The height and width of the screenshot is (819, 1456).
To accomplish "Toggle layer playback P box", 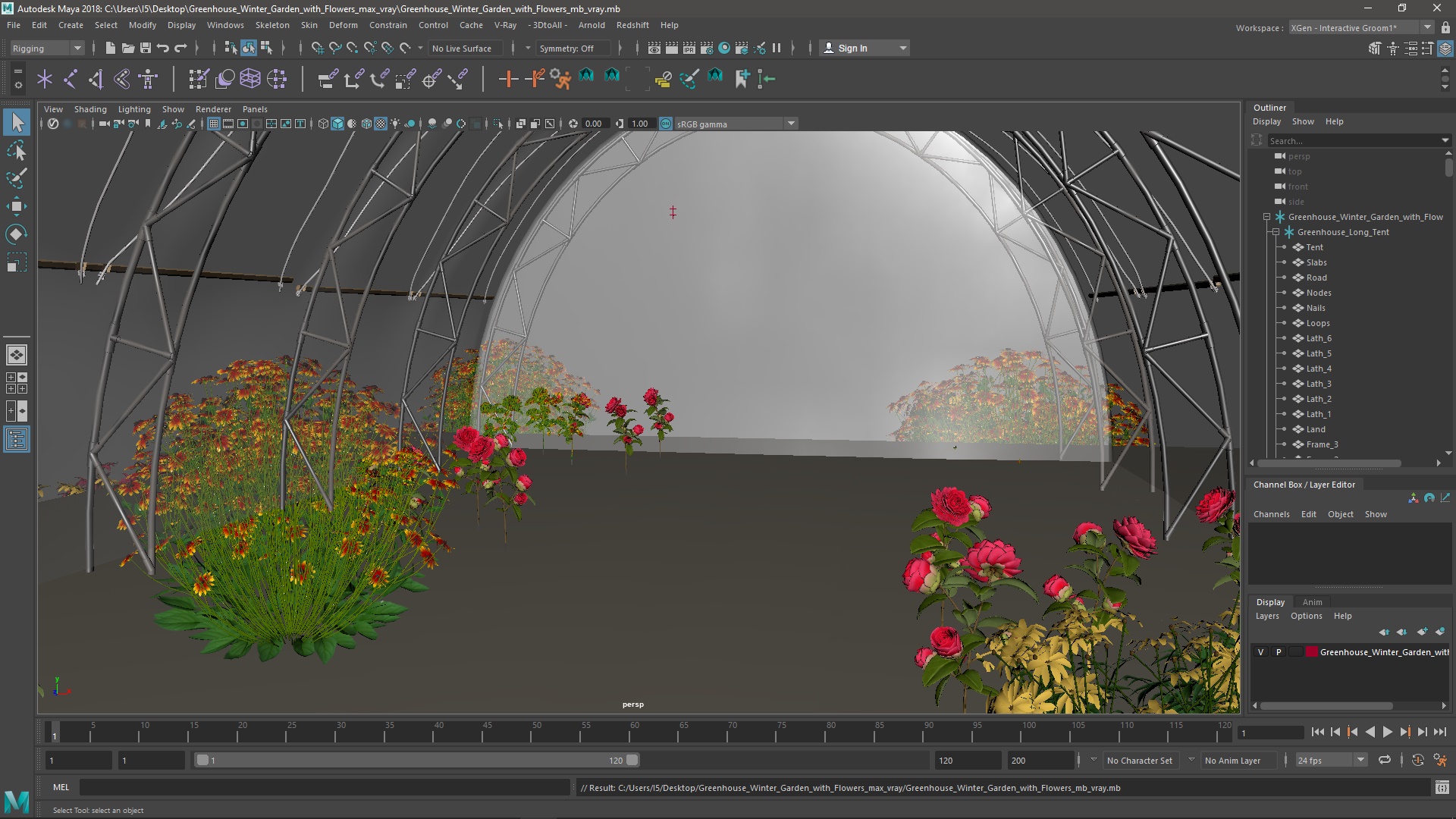I will point(1279,652).
